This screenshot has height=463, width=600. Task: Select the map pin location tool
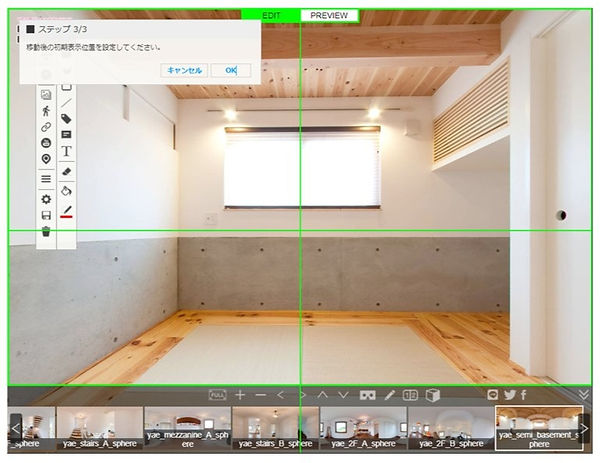coord(46,159)
